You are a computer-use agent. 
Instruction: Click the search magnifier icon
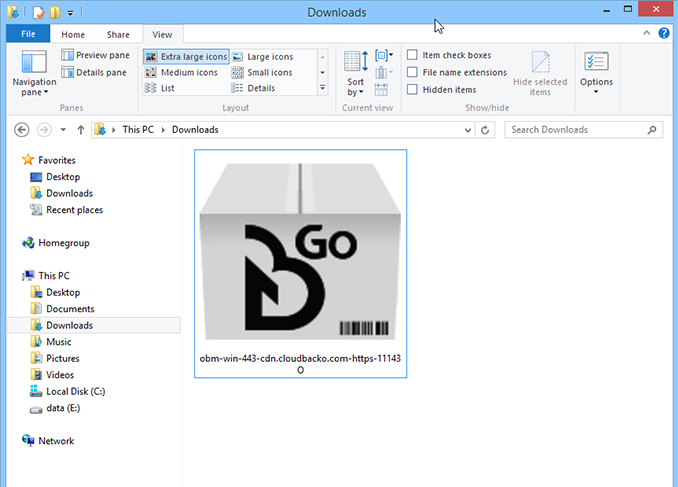click(652, 130)
